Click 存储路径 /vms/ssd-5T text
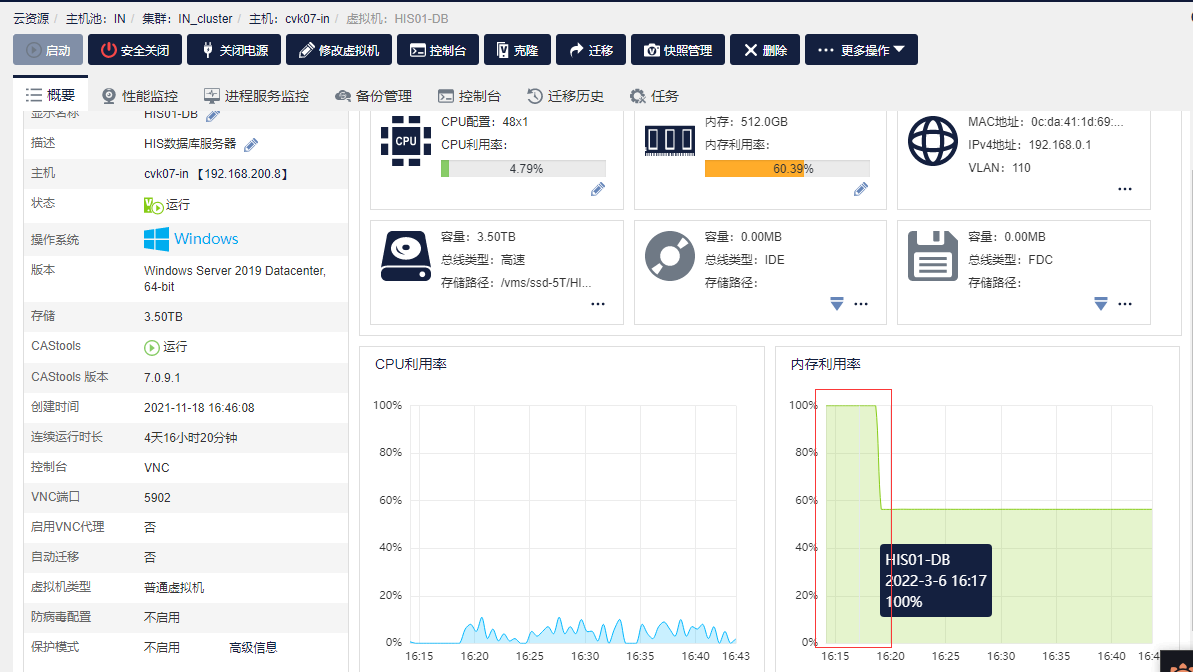Screen dimensions: 1193x672 pos(516,282)
